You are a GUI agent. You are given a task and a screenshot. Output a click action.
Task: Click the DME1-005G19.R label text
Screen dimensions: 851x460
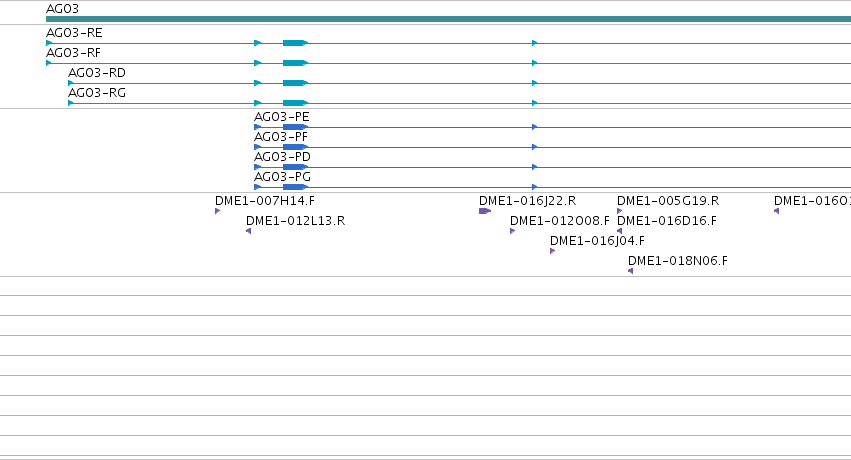pyautogui.click(x=668, y=201)
